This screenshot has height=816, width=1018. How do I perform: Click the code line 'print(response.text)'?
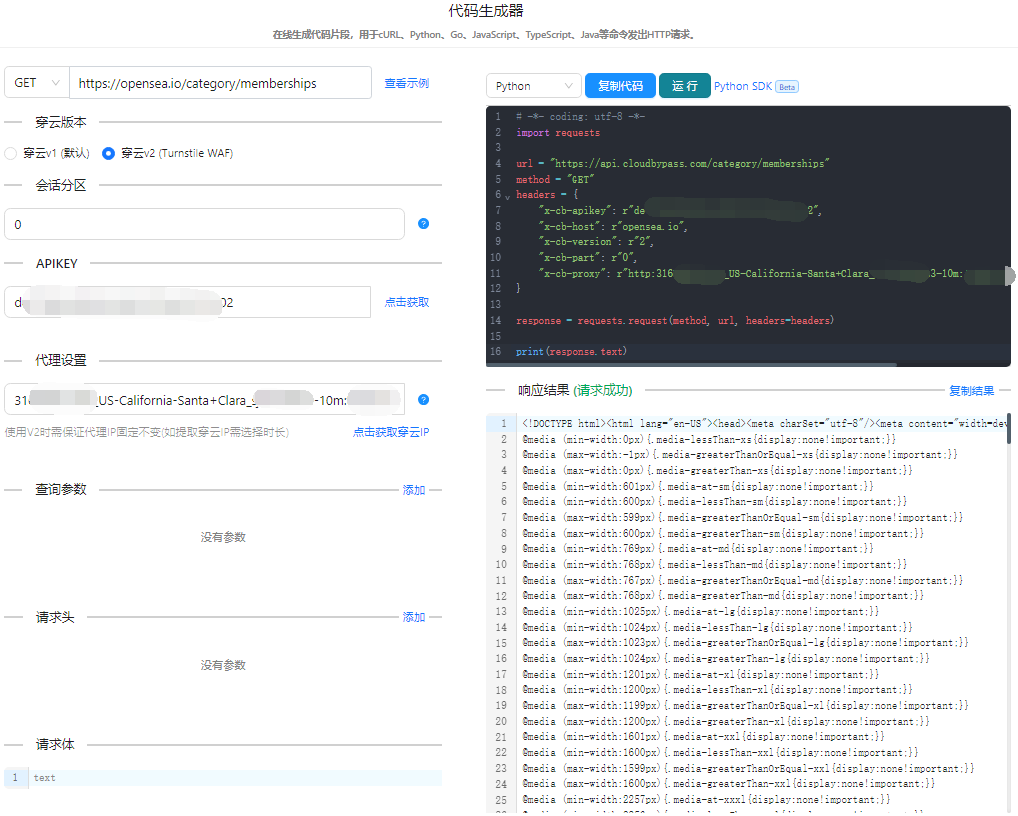(571, 351)
